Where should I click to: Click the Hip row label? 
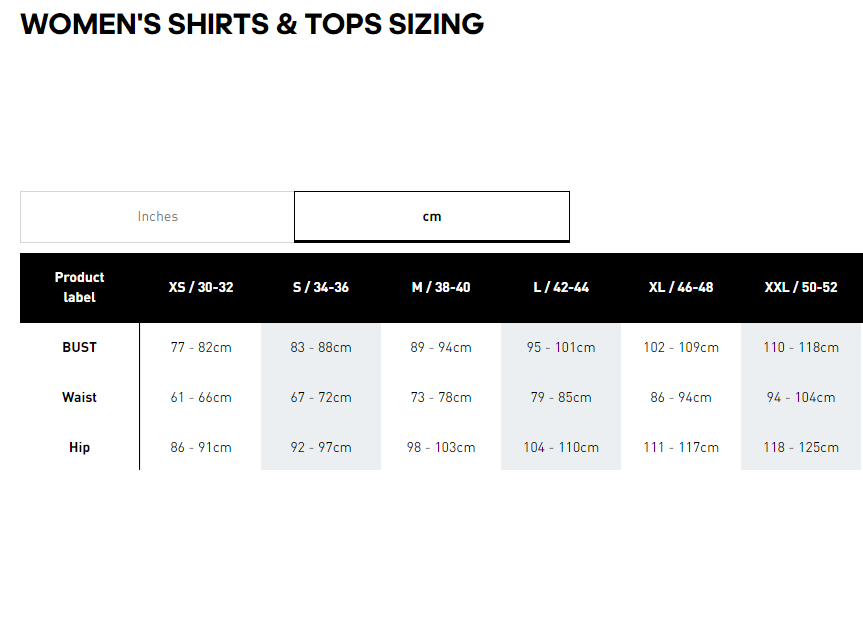point(79,448)
